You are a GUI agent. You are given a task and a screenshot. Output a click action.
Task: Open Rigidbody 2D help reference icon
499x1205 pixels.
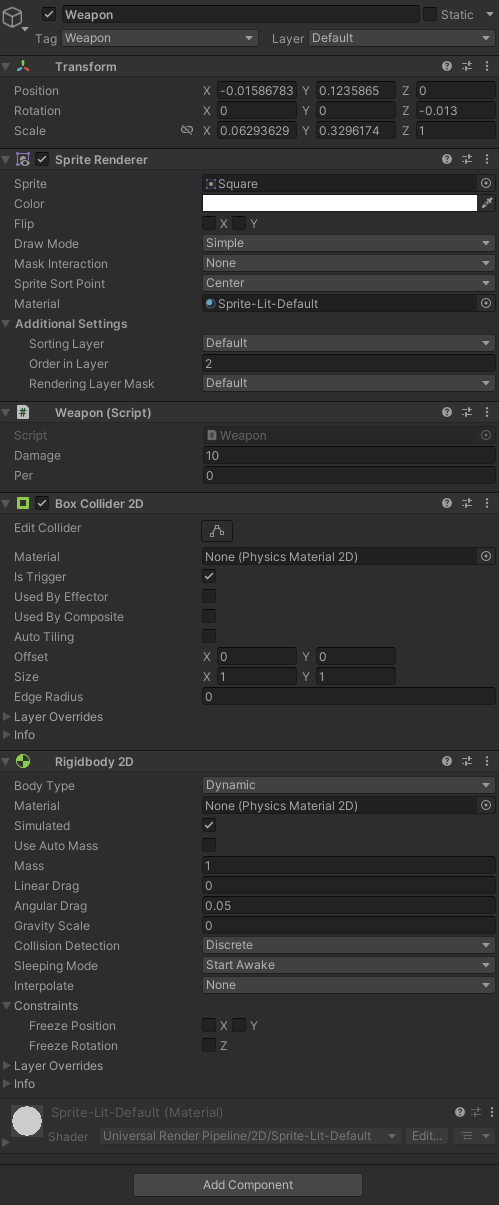point(448,761)
